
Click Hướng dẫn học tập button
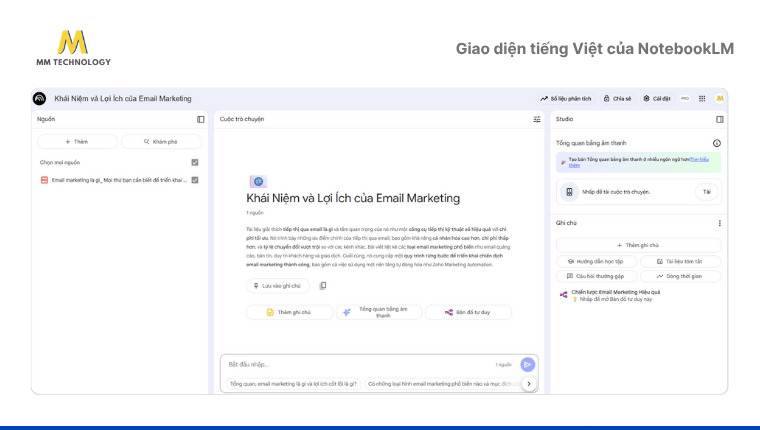pos(596,261)
